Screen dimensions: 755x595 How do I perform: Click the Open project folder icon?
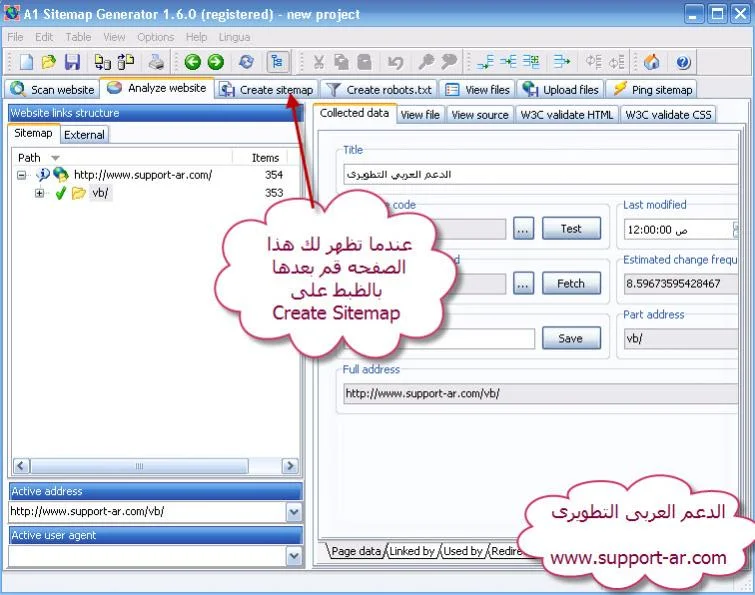[48, 62]
